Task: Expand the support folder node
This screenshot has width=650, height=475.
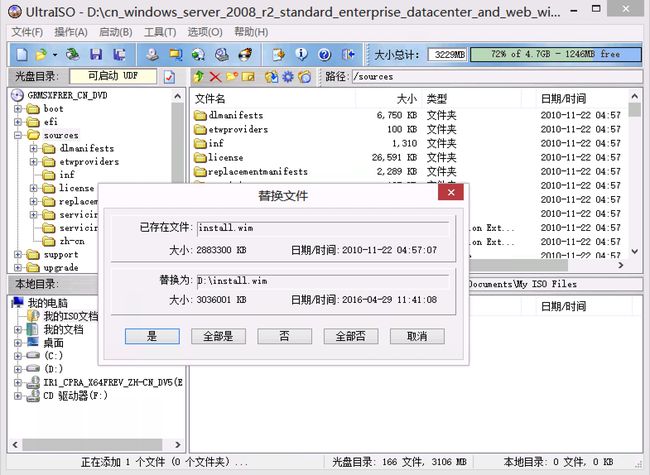Action: click(18, 254)
